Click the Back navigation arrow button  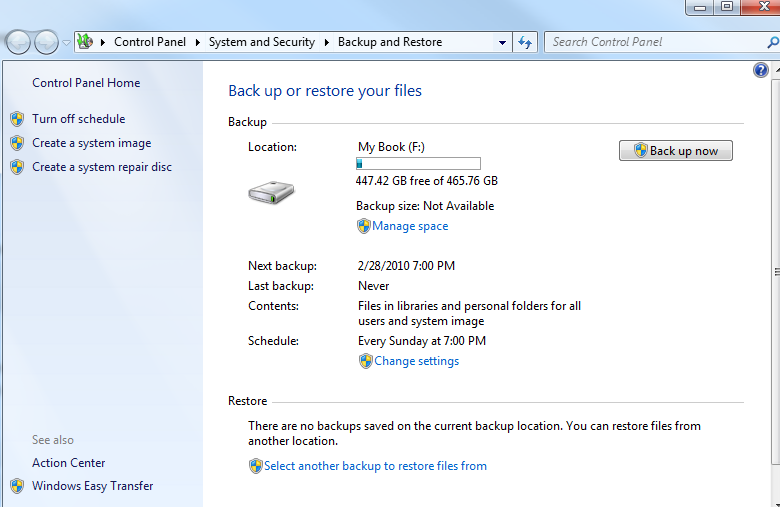(x=19, y=42)
